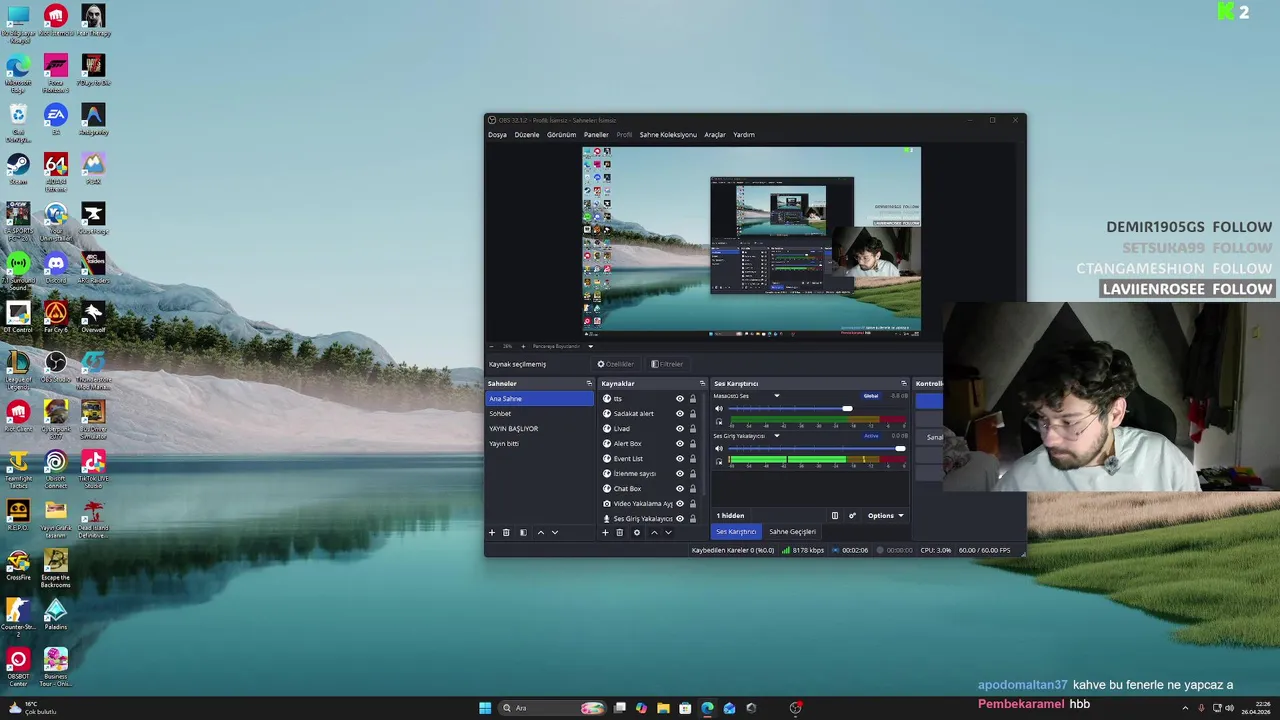Open Masaüstü Ses channel dropdown arrow
This screenshot has height=720, width=1280.
pyautogui.click(x=777, y=396)
